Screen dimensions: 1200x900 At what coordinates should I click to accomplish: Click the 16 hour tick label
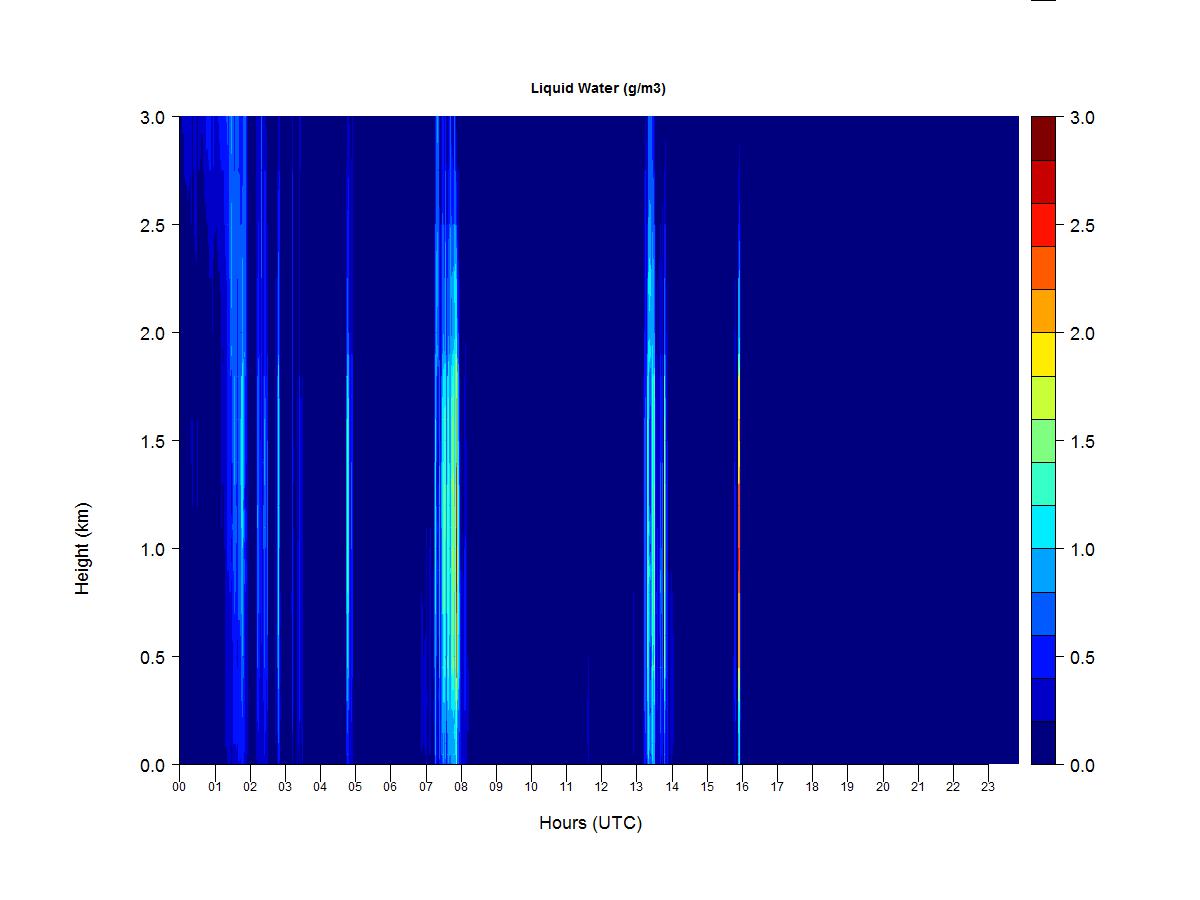point(741,787)
